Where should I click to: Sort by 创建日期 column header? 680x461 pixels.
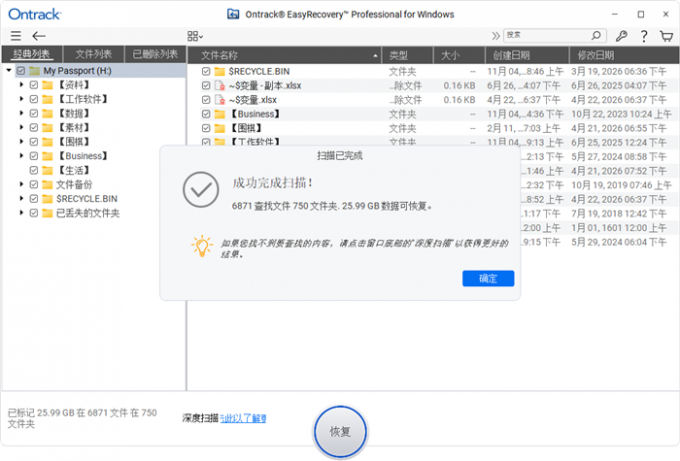pyautogui.click(x=526, y=55)
